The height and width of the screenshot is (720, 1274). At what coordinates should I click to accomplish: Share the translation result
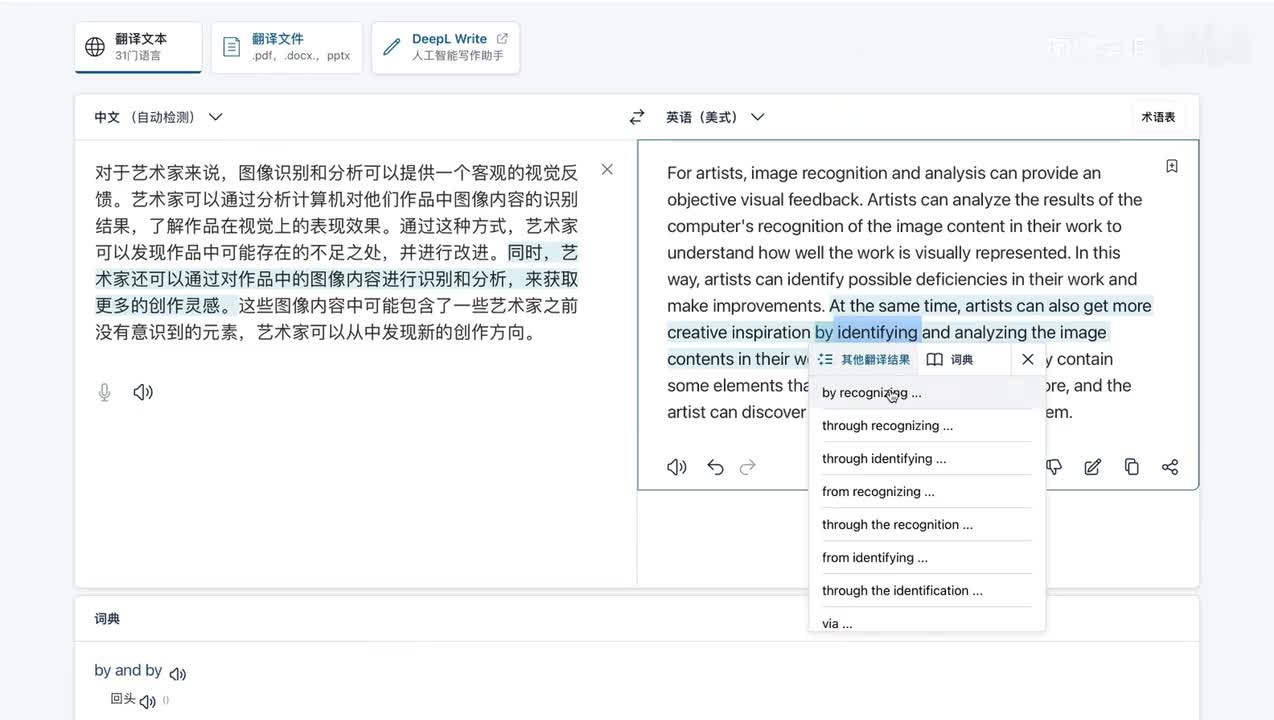pyautogui.click(x=1169, y=467)
